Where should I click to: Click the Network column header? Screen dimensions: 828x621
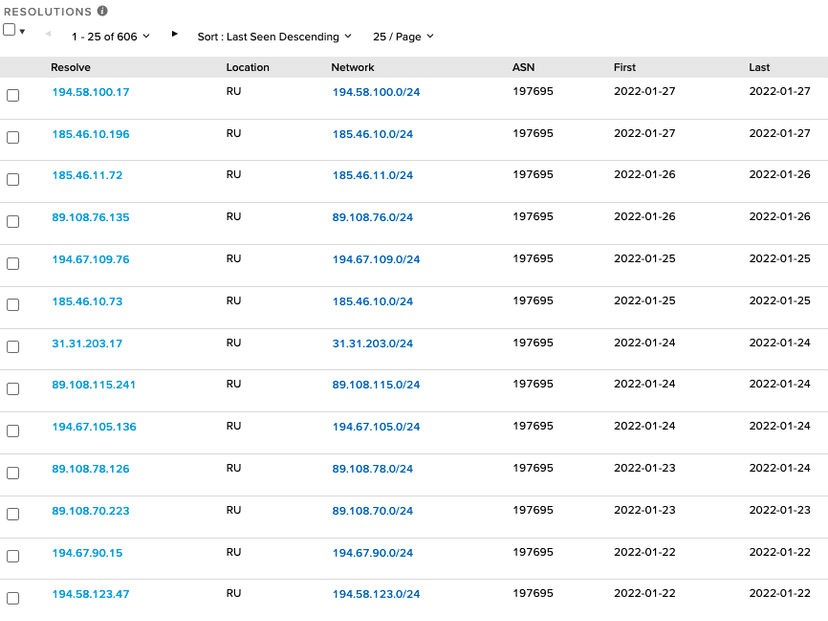(353, 67)
